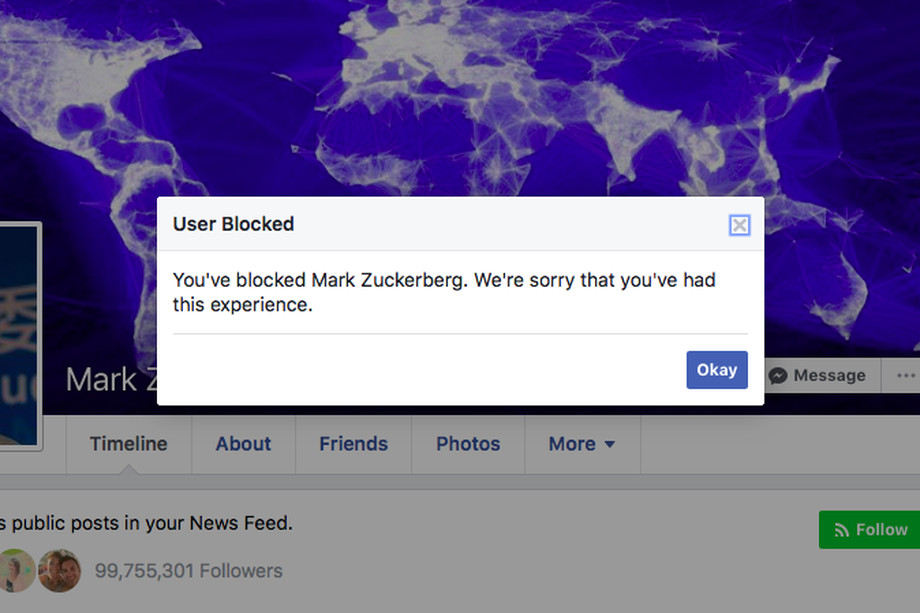Click the "User Blocked" dialog title
This screenshot has height=613, width=920.
tap(233, 224)
